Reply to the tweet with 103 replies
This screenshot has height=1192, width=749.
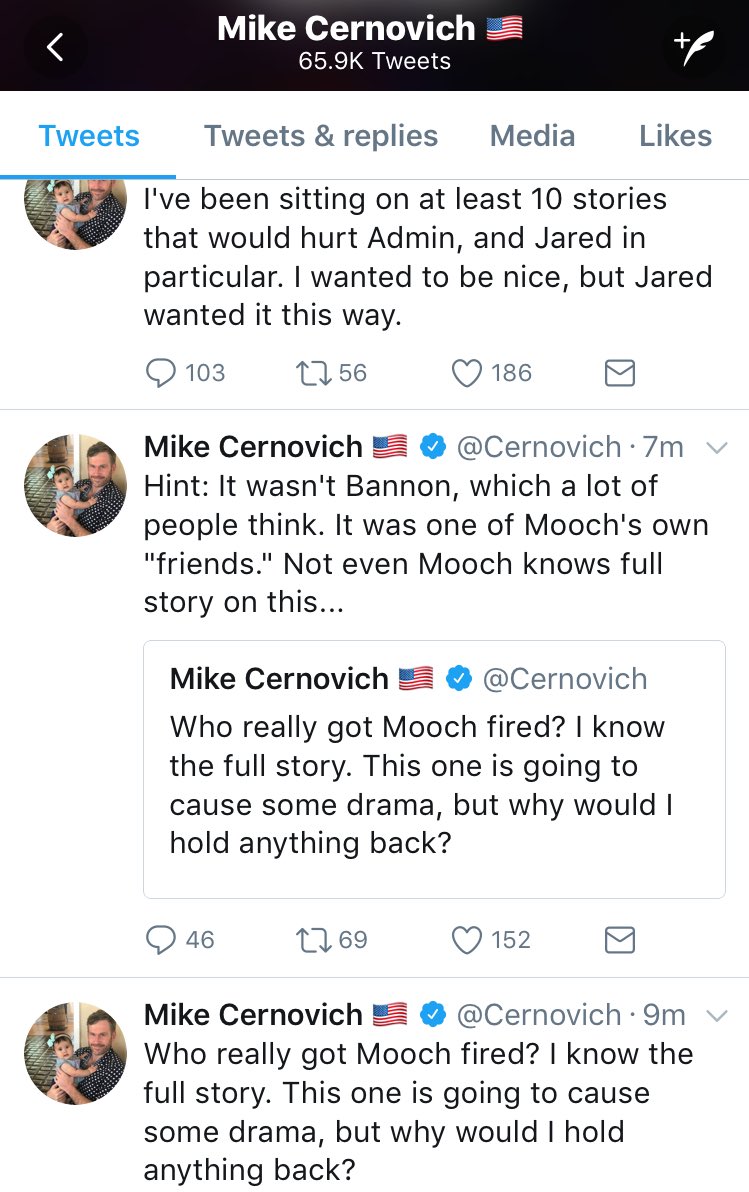click(x=161, y=373)
